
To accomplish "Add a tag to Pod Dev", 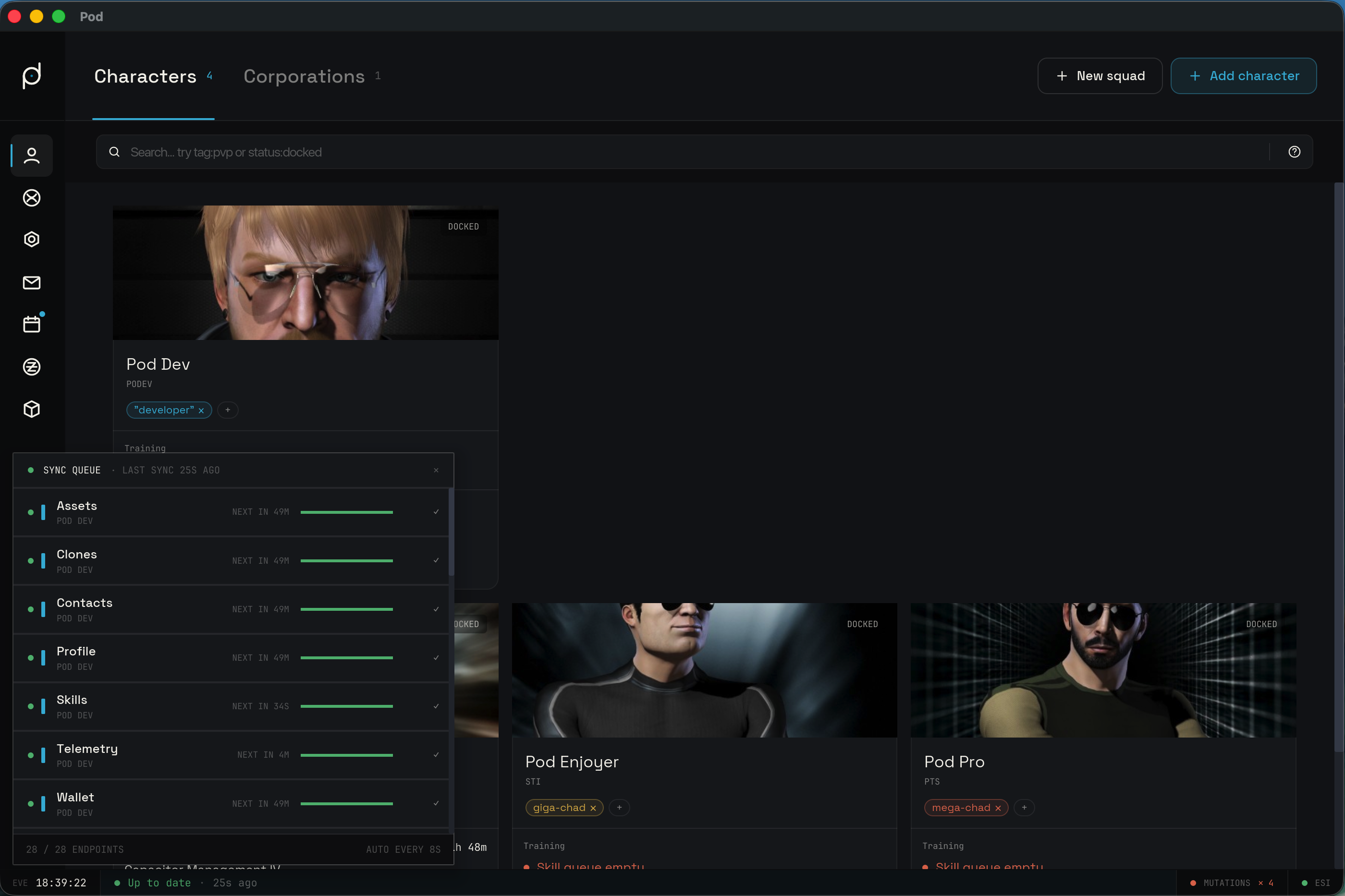I will (228, 410).
